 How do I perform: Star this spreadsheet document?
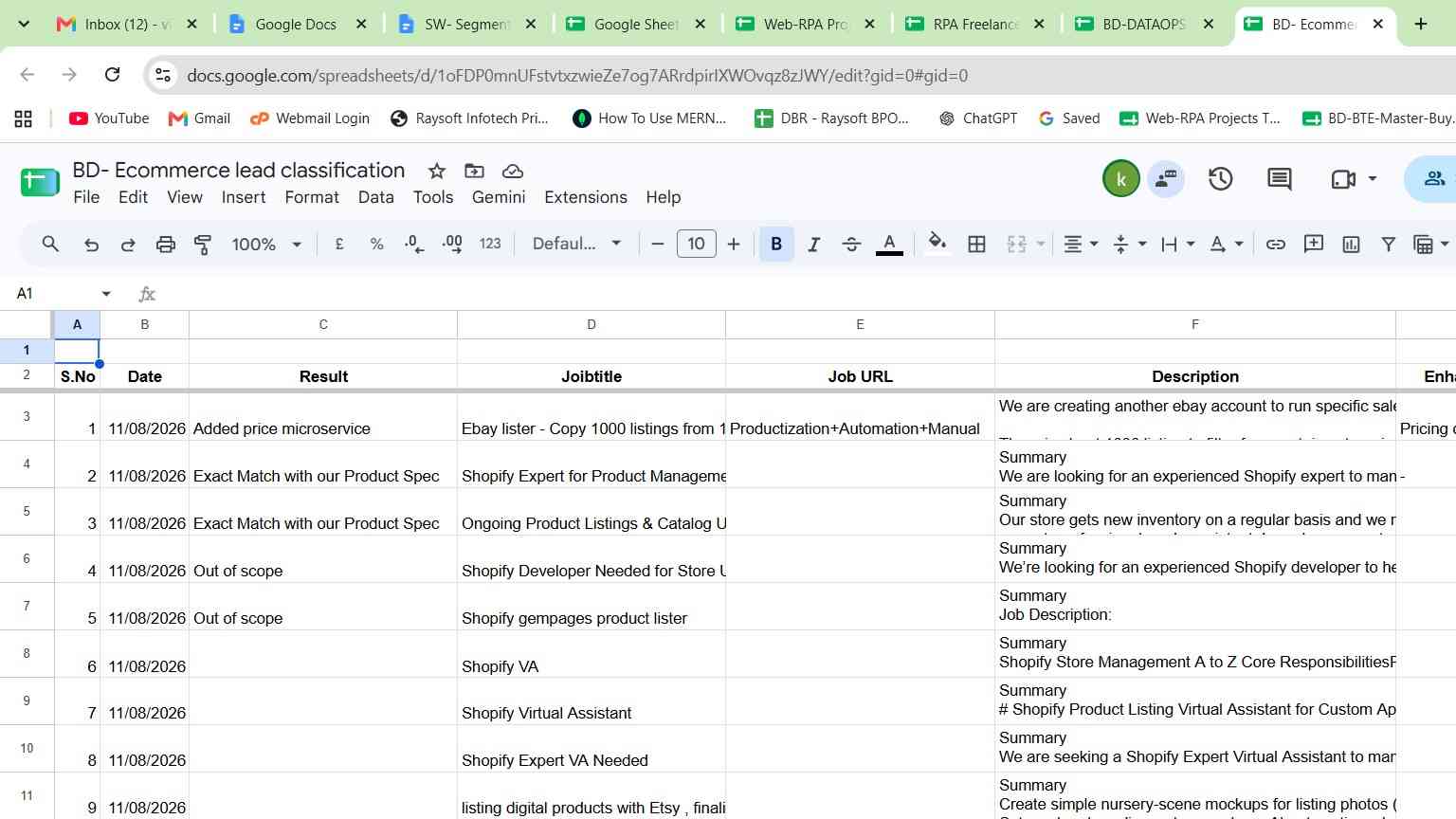coord(437,171)
